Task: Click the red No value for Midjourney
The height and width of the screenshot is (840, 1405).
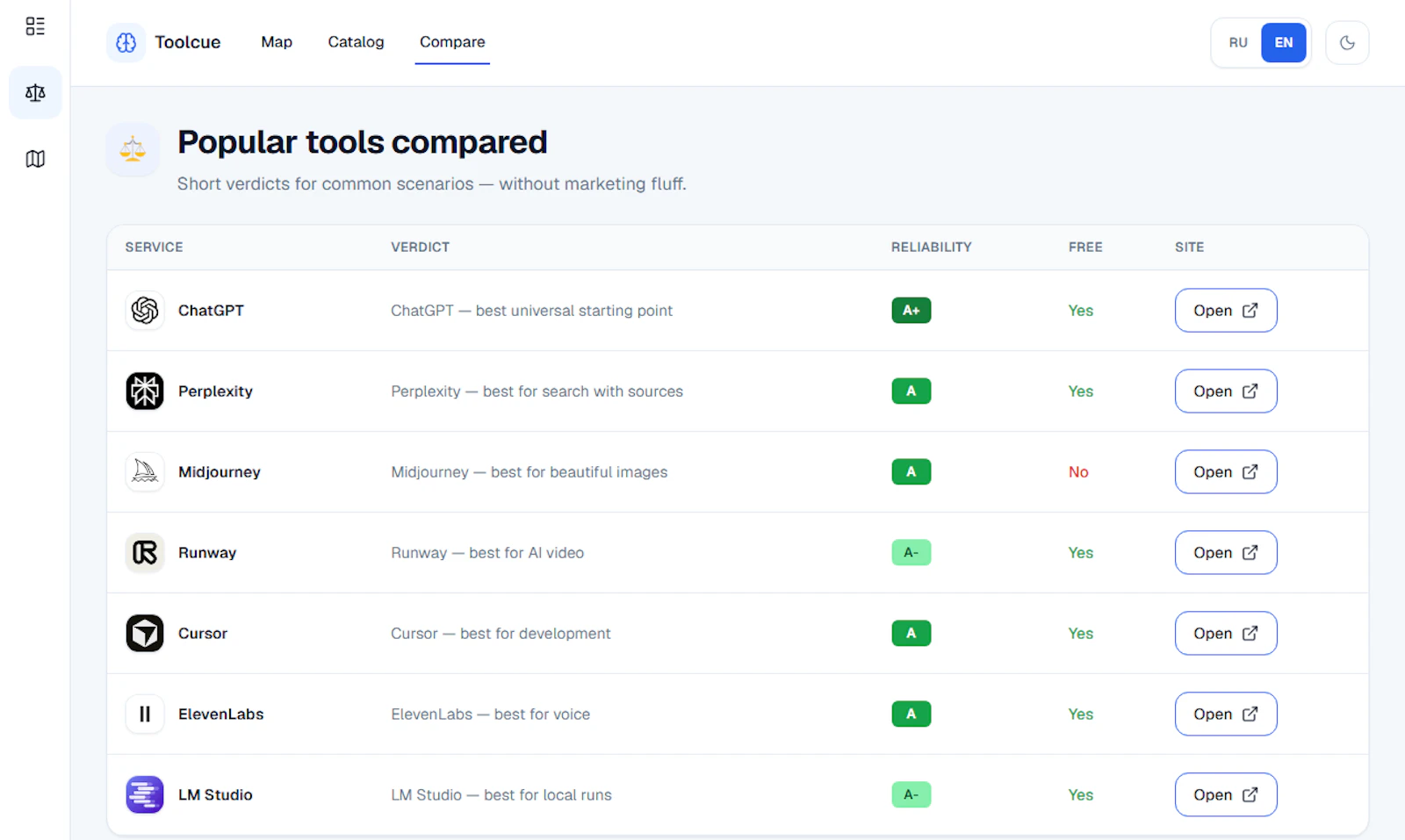Action: 1078,471
